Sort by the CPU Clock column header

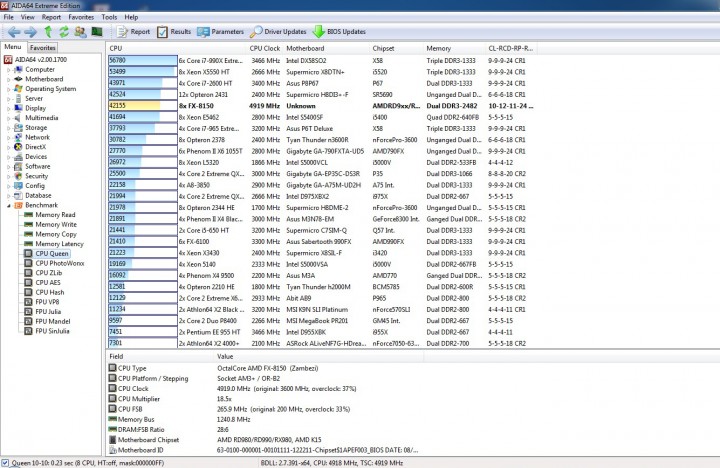coord(265,48)
